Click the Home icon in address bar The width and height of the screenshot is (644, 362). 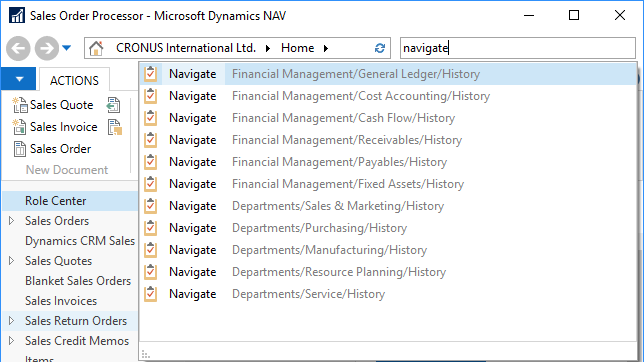(x=96, y=48)
